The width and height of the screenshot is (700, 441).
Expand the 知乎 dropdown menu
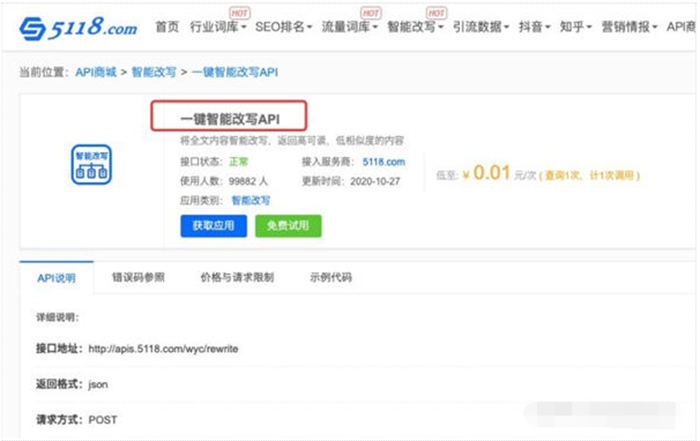(575, 27)
